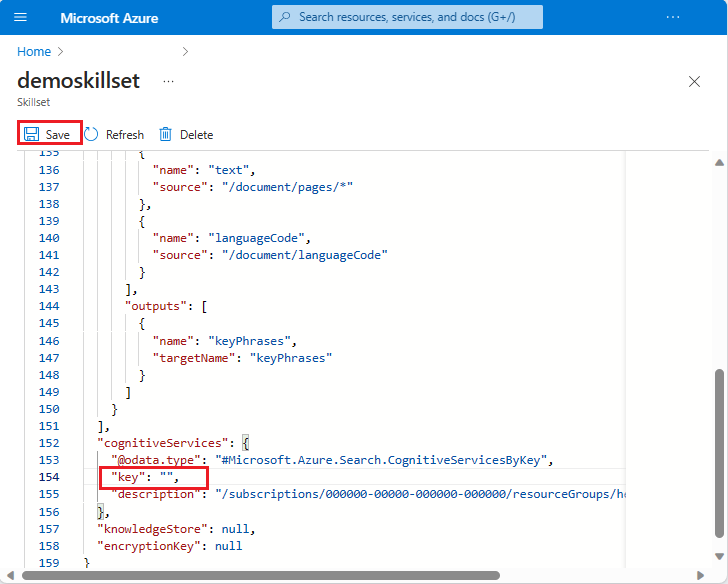
Task: Click the null value of encryptionKey
Action: point(228,546)
